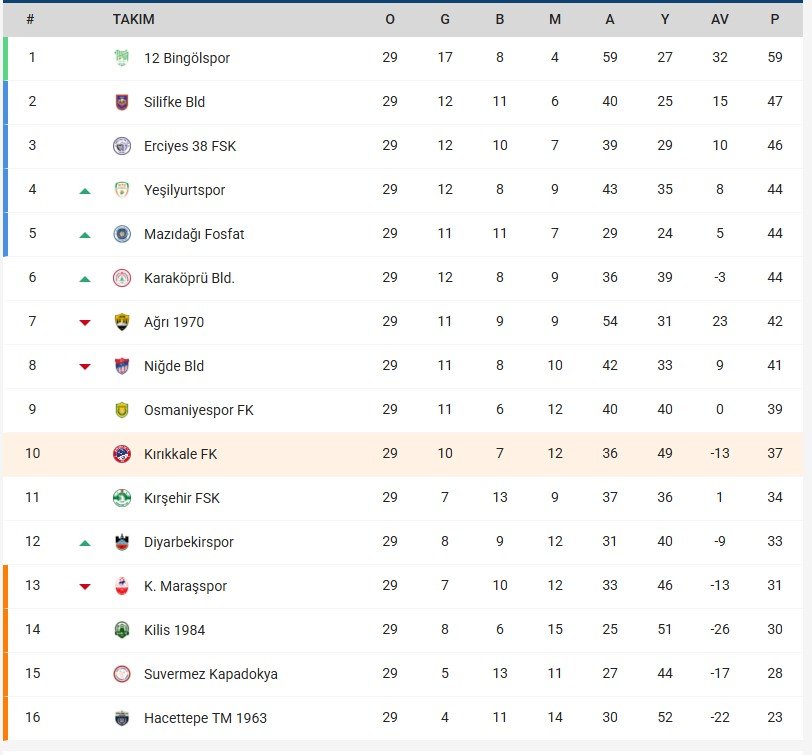Screen dimensions: 812x755
Task: Open the Osmaniyespor FK team link
Action: click(x=198, y=410)
